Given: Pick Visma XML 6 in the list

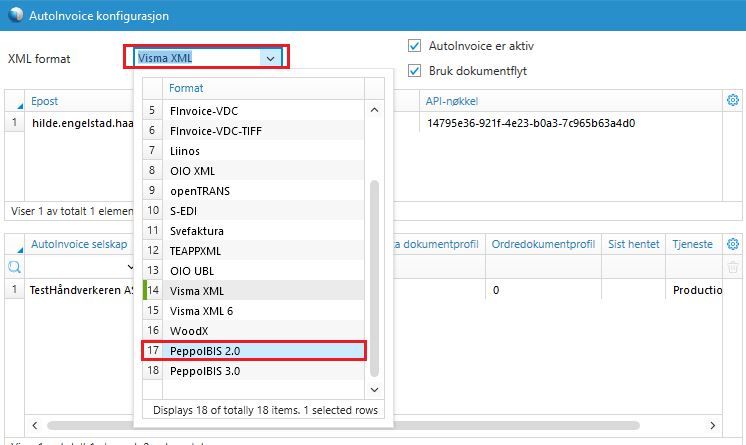Looking at the screenshot, I should pyautogui.click(x=254, y=311).
